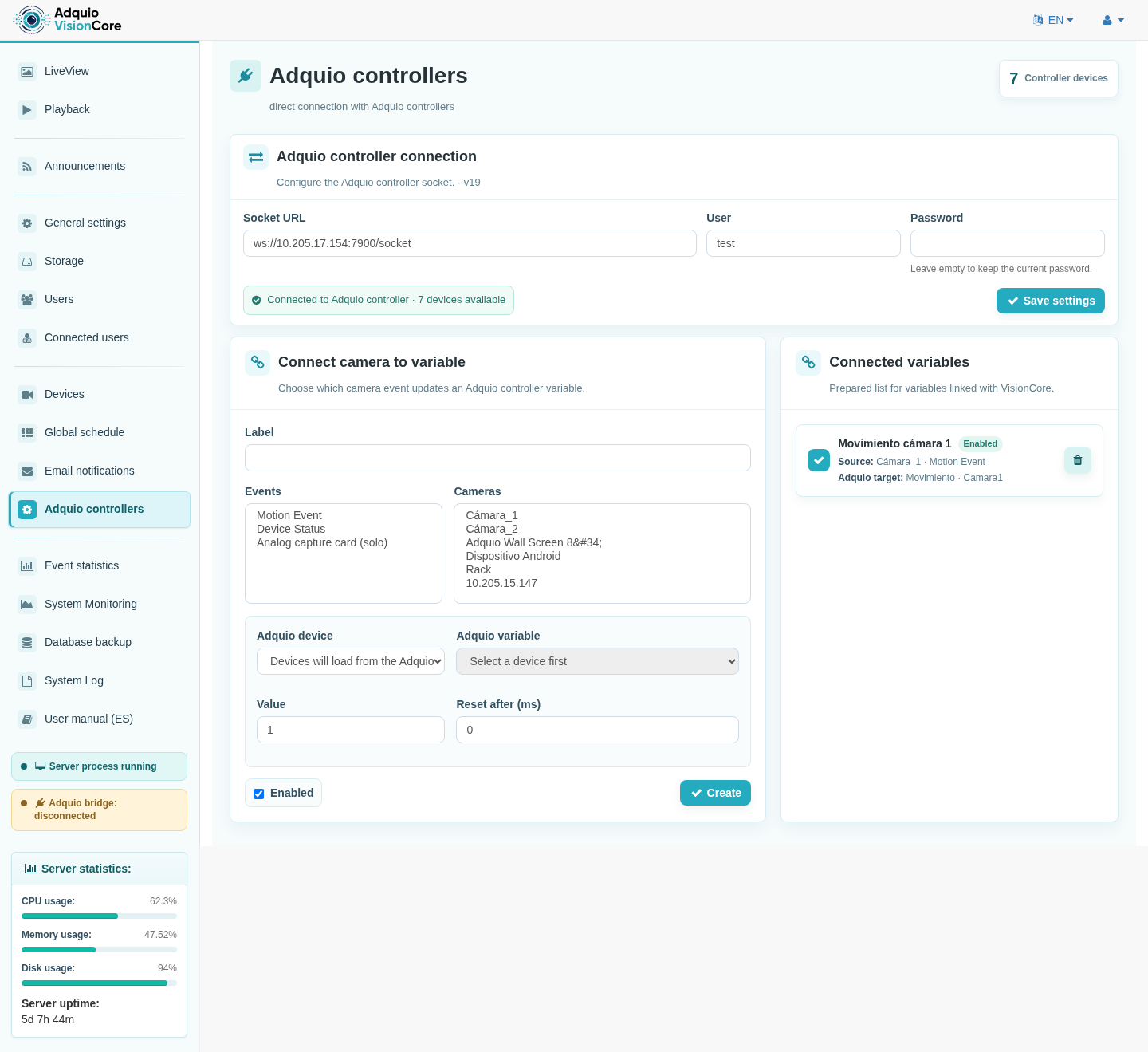Go to Announcements page
Viewport: 1148px width, 1052px height.
(x=99, y=167)
